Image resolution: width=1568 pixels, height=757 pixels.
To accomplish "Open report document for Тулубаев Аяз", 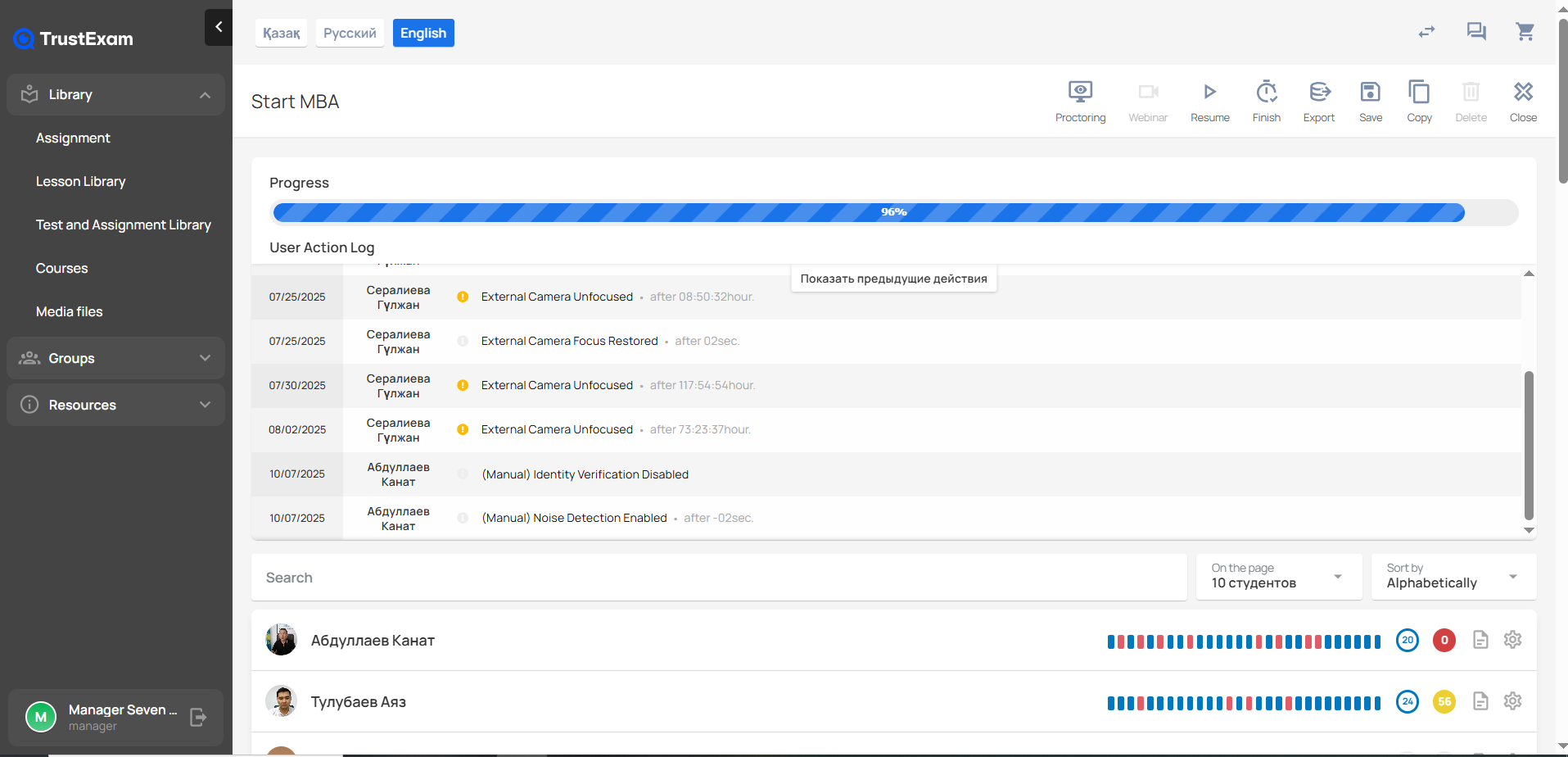I will [1480, 701].
